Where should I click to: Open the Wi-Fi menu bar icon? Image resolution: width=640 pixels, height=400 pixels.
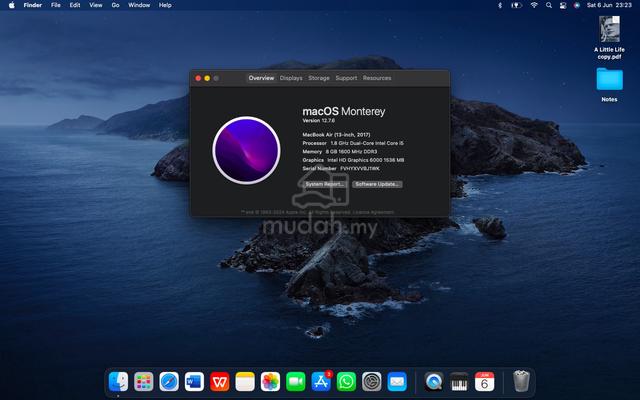(534, 5)
